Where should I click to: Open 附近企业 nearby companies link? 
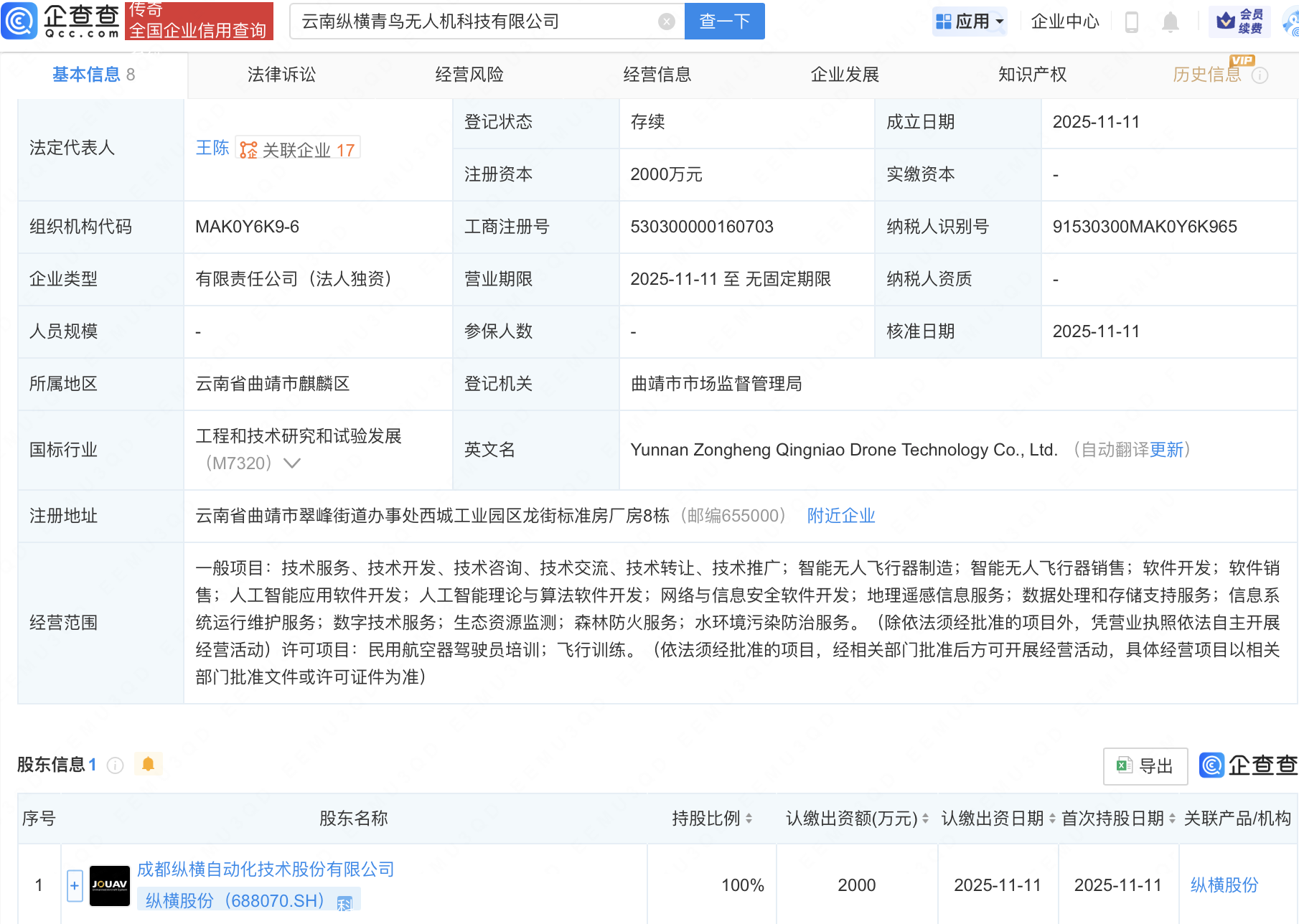840,516
